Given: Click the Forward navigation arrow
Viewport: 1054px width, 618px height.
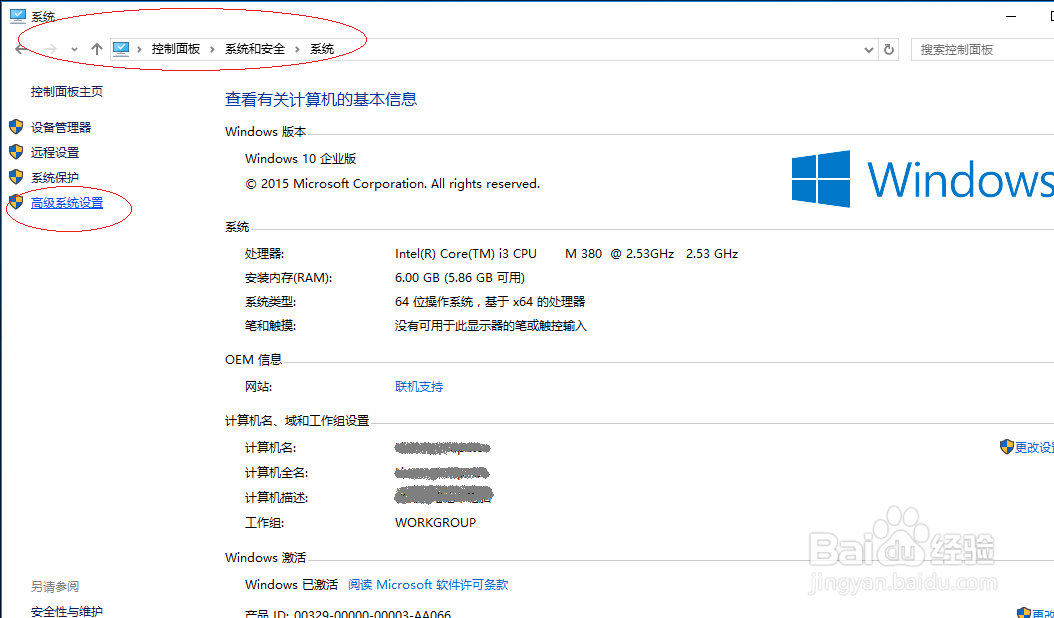Looking at the screenshot, I should (x=50, y=49).
